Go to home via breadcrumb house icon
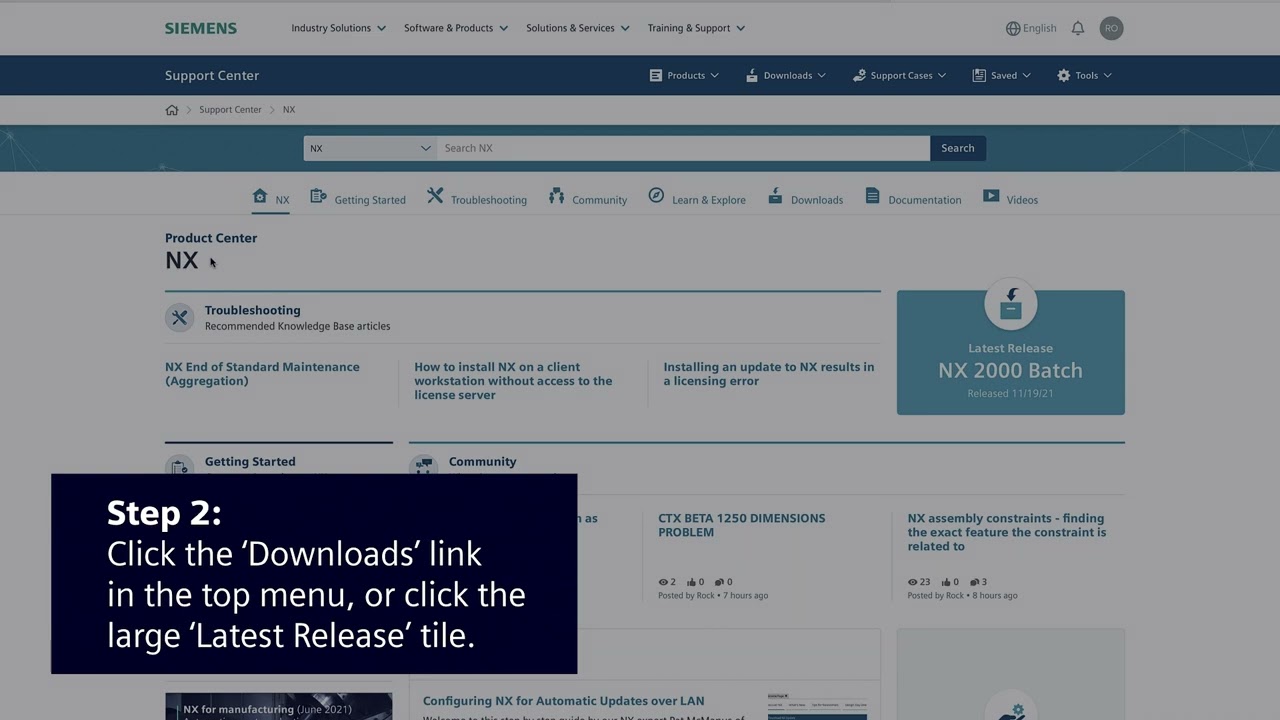This screenshot has height=720, width=1280. pos(172,110)
